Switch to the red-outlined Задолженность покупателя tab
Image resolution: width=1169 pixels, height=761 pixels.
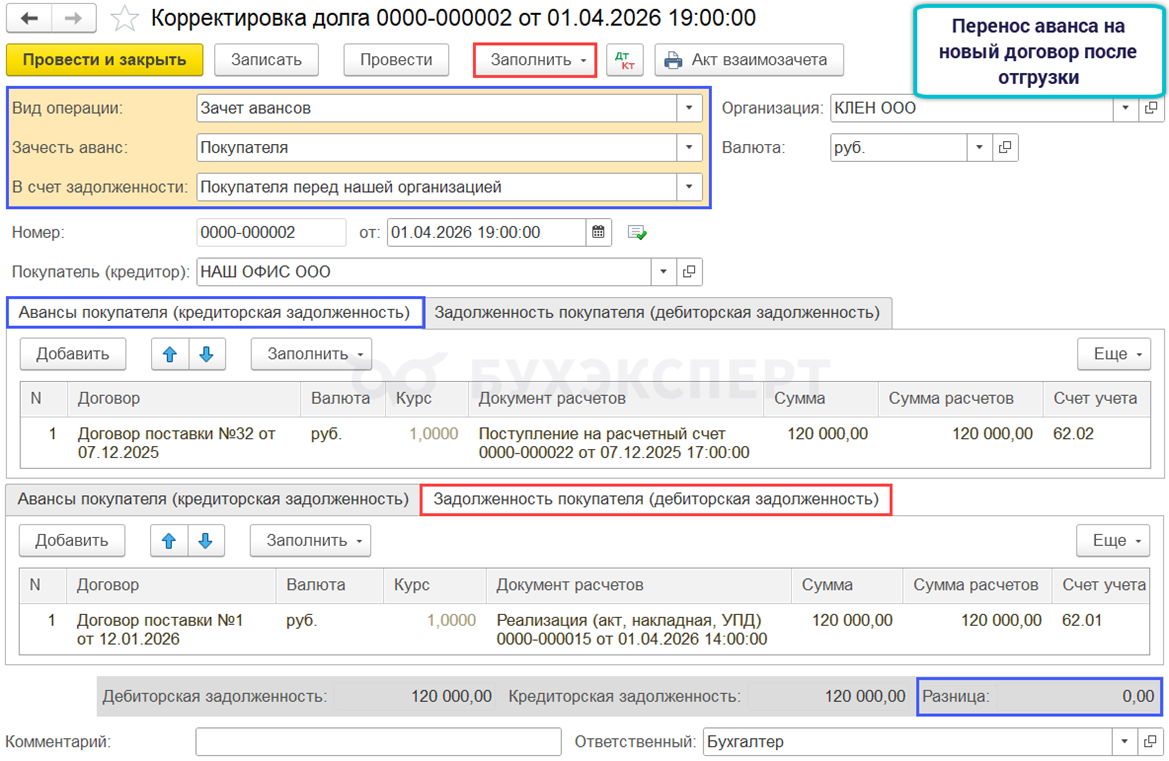click(x=656, y=499)
